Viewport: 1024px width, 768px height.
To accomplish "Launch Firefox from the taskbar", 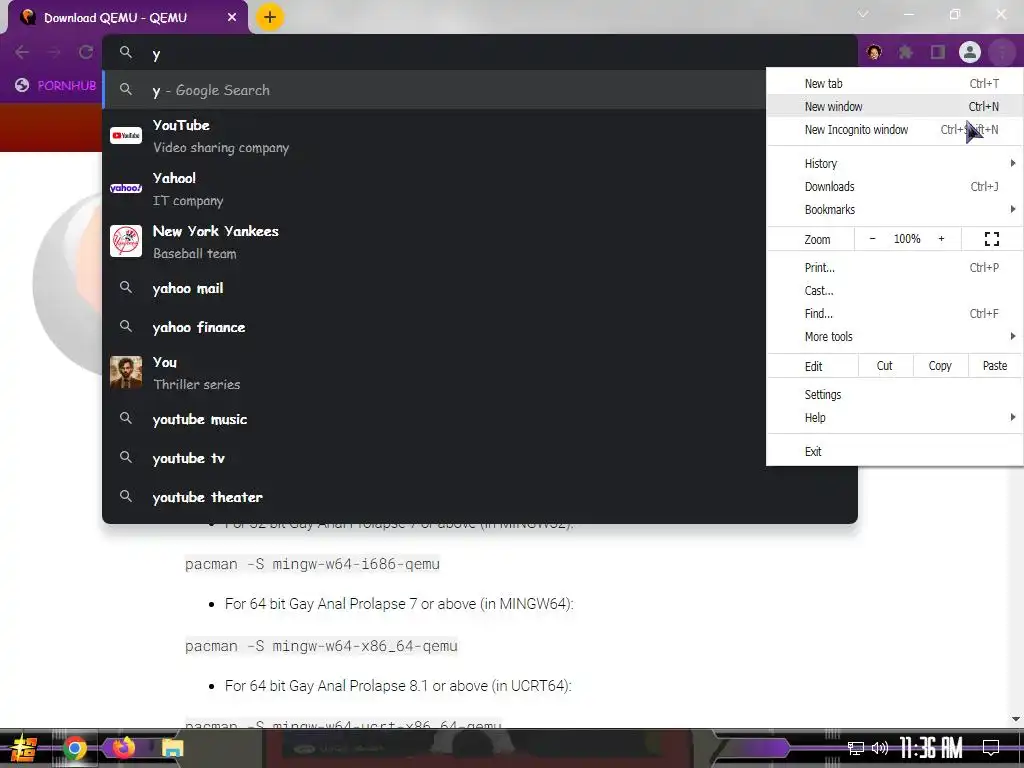I will point(123,748).
